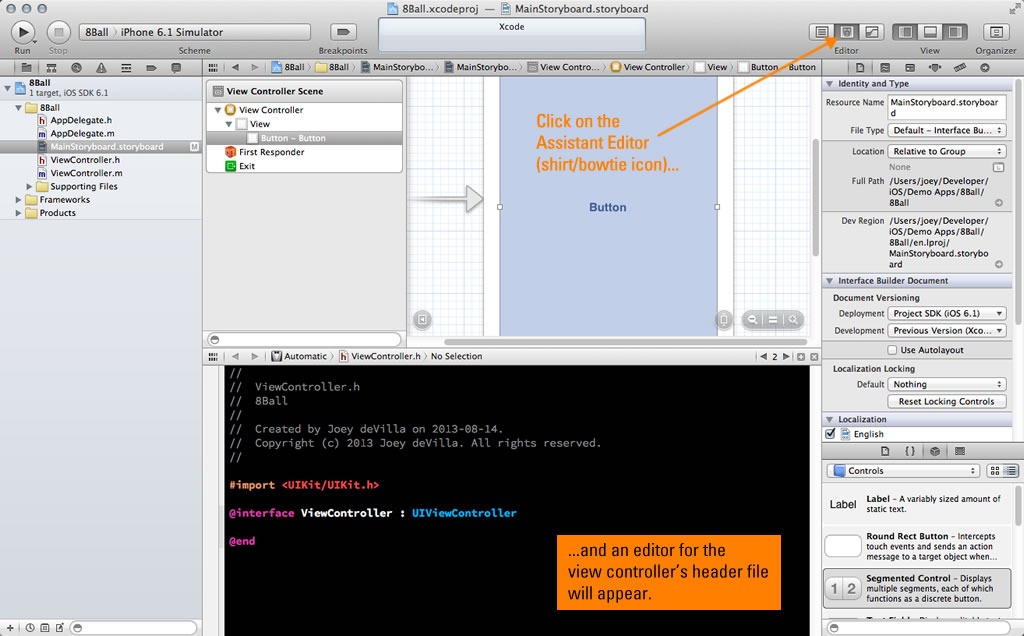The width and height of the screenshot is (1024, 636).
Task: Click the 8Ball project breadcrumb
Action: (x=288, y=67)
